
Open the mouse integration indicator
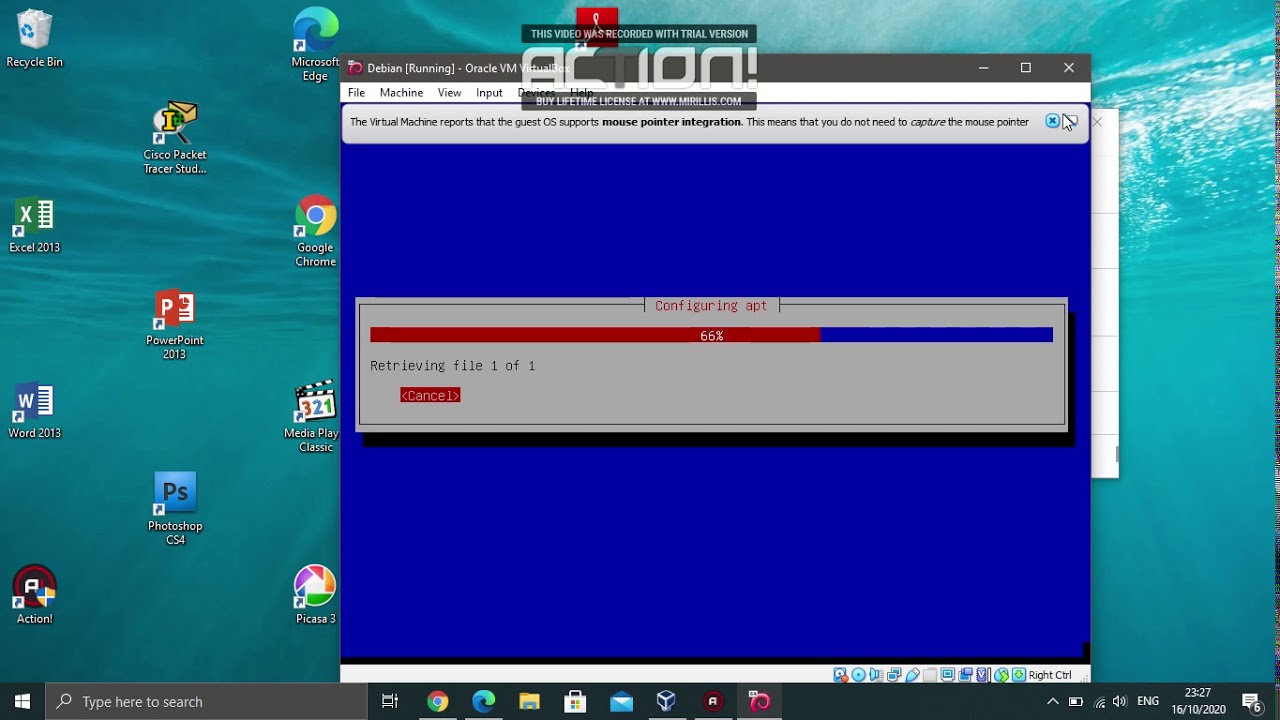click(1001, 675)
